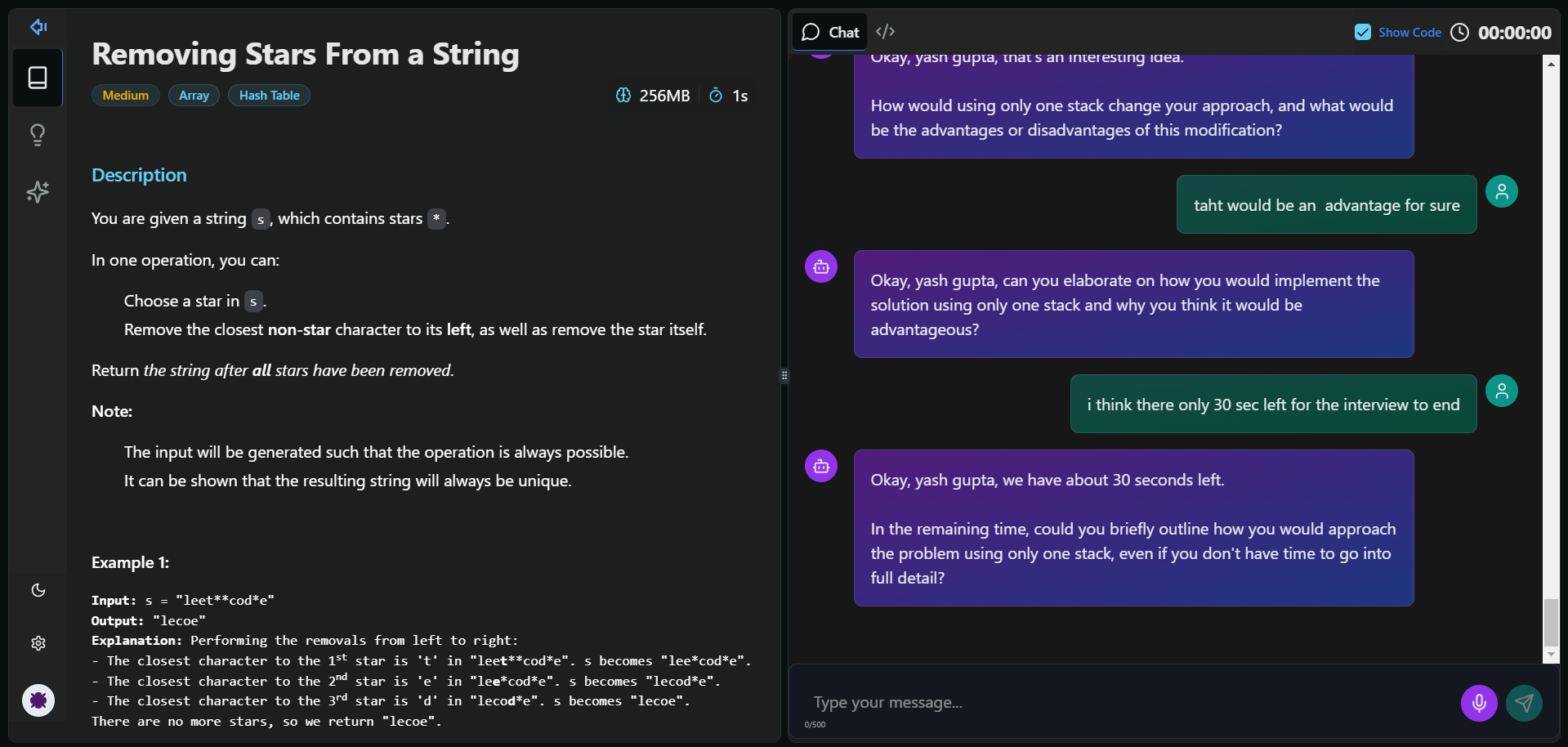The height and width of the screenshot is (747, 1568).
Task: Open the hints lightbulb icon
Action: click(x=38, y=135)
